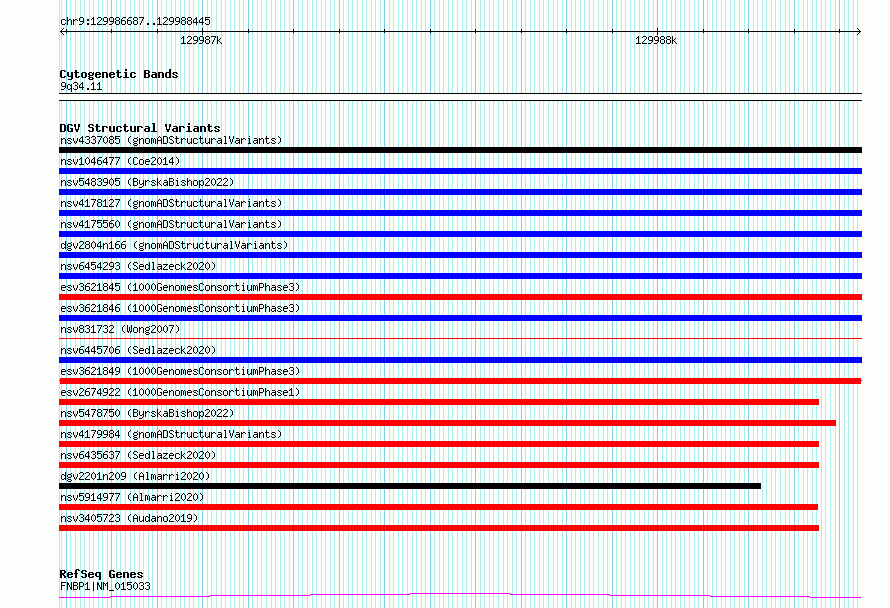
Task: Click the red bar under esv3621849
Action: click(460, 381)
